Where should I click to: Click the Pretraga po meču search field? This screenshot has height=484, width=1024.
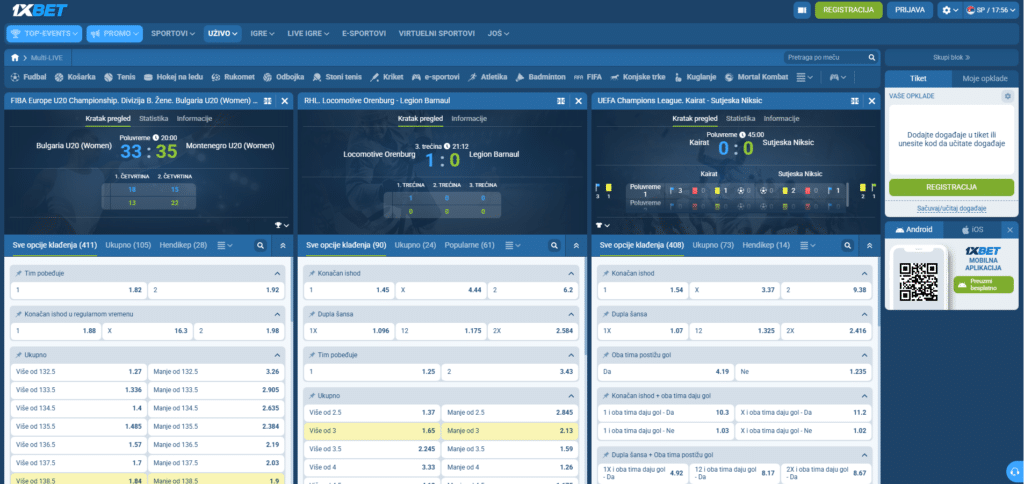(831, 57)
